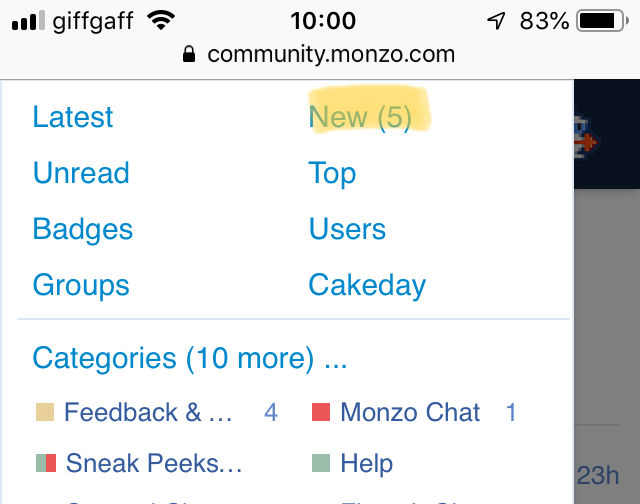Open the Top topics link
Viewport: 640px width, 504px height.
tap(332, 173)
